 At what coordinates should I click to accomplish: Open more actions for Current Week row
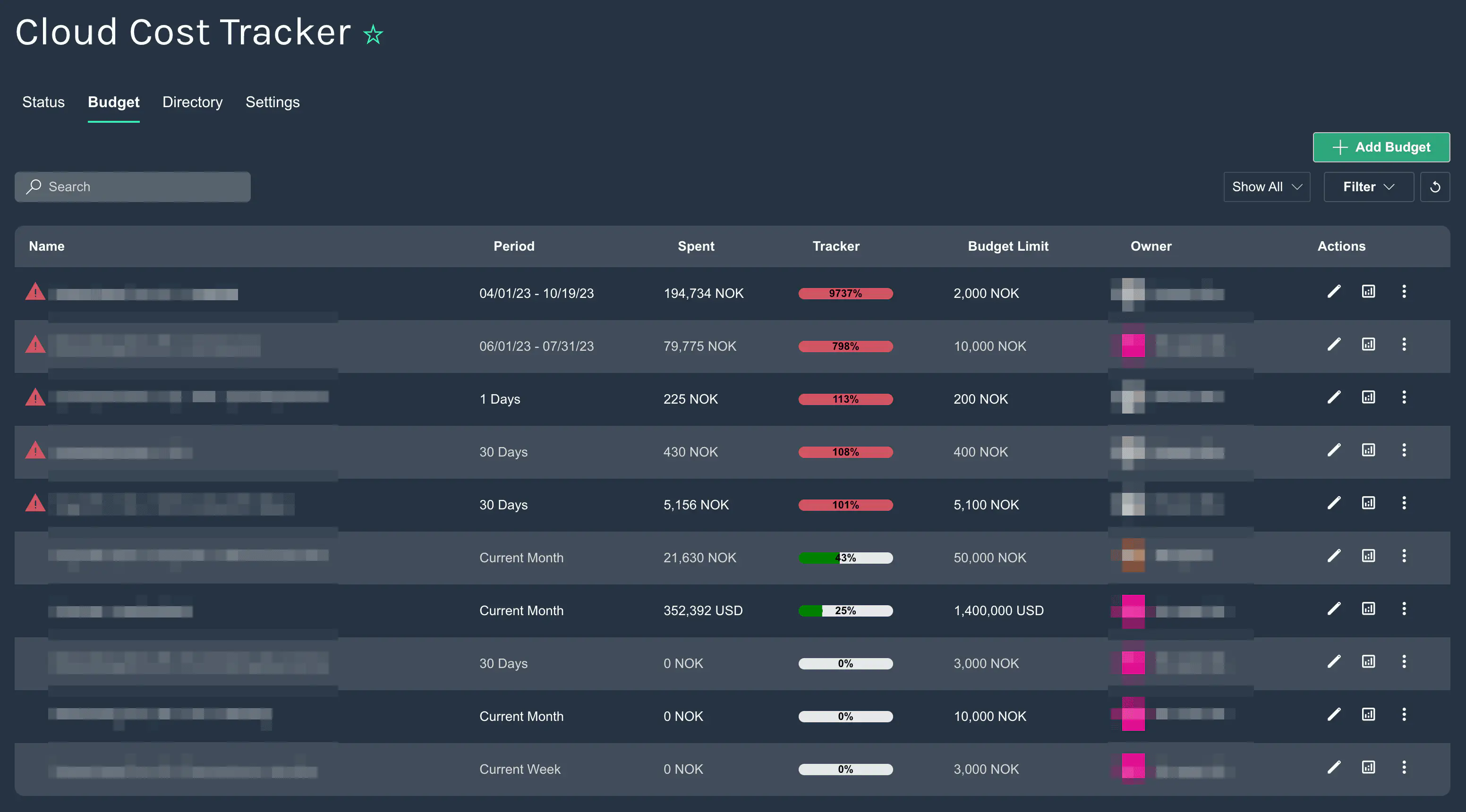[x=1403, y=768]
